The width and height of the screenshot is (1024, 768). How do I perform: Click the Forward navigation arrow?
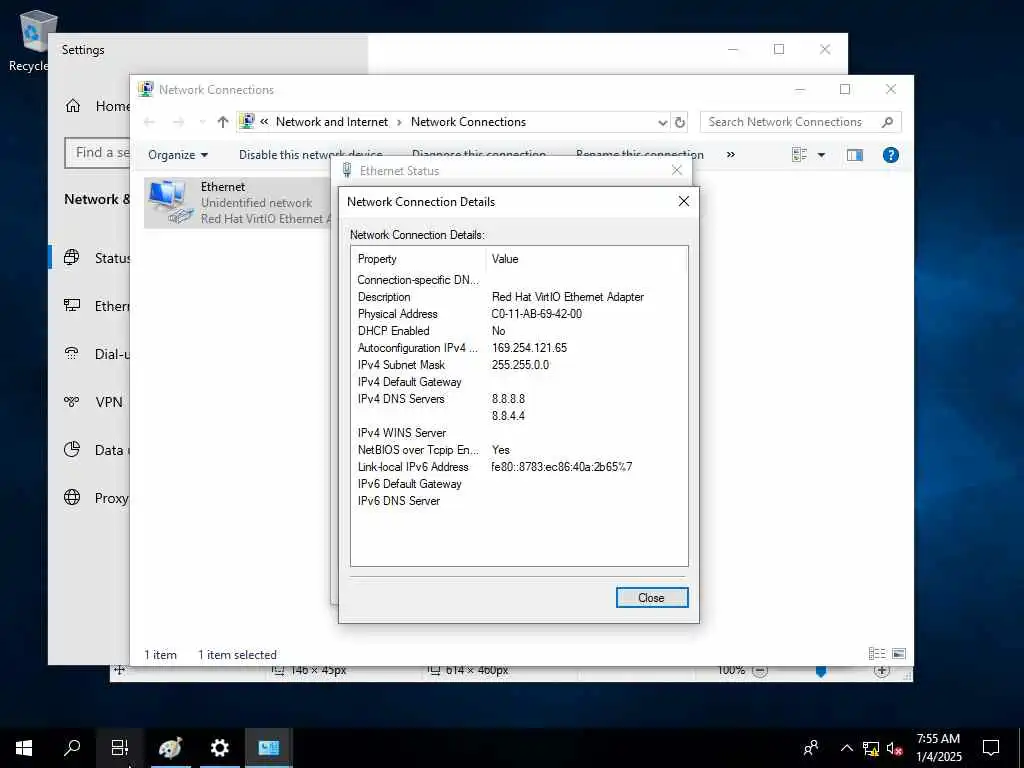pyautogui.click(x=178, y=122)
